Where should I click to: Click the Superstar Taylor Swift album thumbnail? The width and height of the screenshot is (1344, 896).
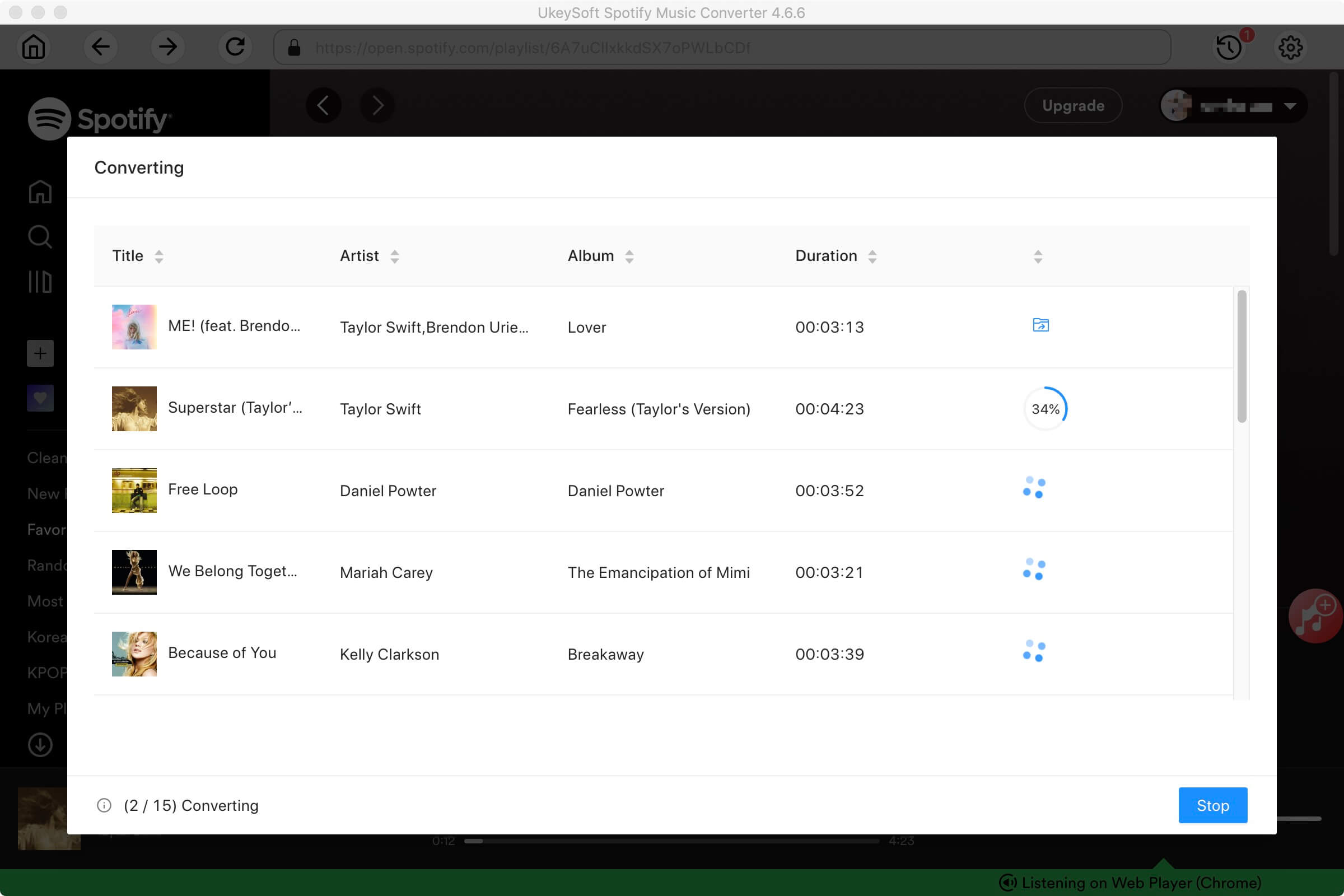pos(133,408)
